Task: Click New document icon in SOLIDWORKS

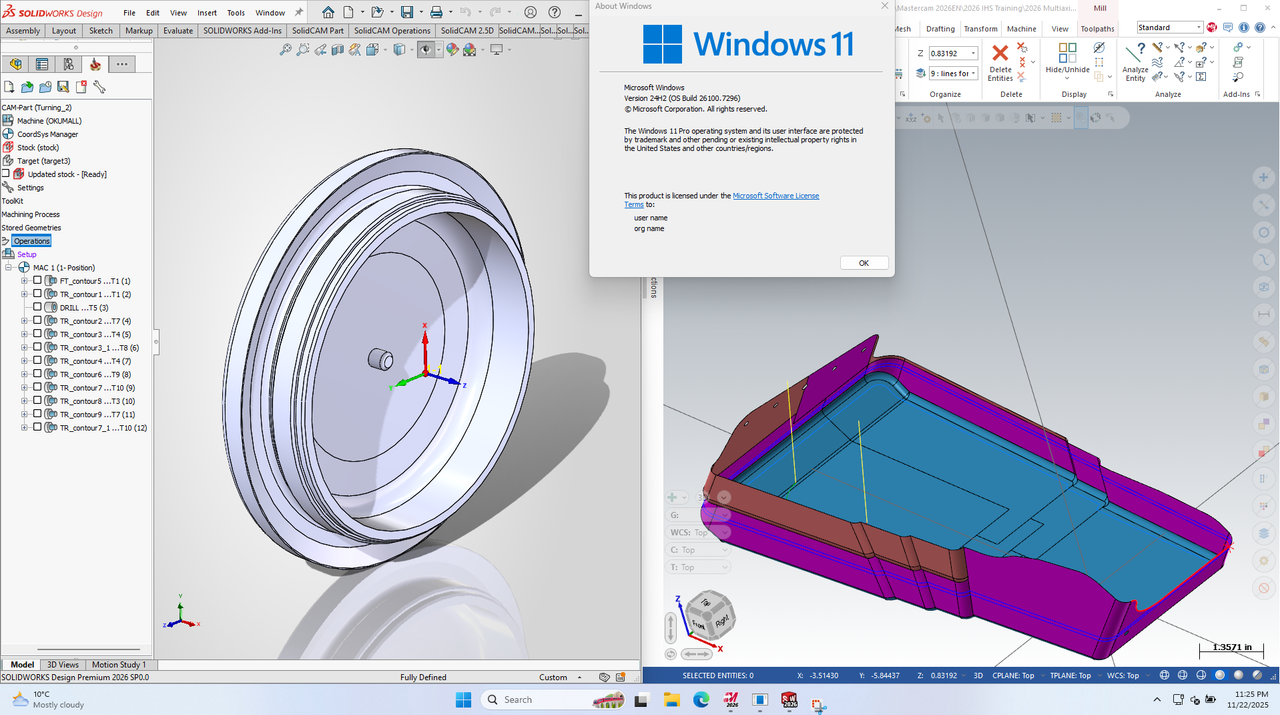Action: [x=348, y=12]
